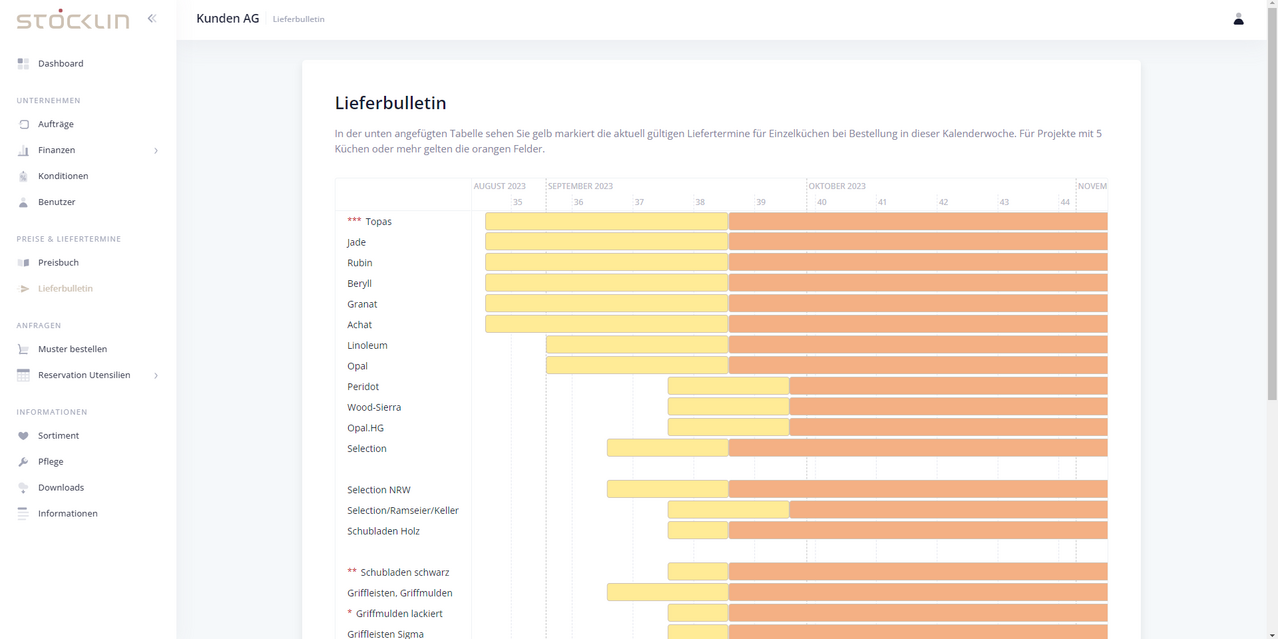The height and width of the screenshot is (639, 1278).
Task: Click Opal.HG row label
Action: coord(365,428)
